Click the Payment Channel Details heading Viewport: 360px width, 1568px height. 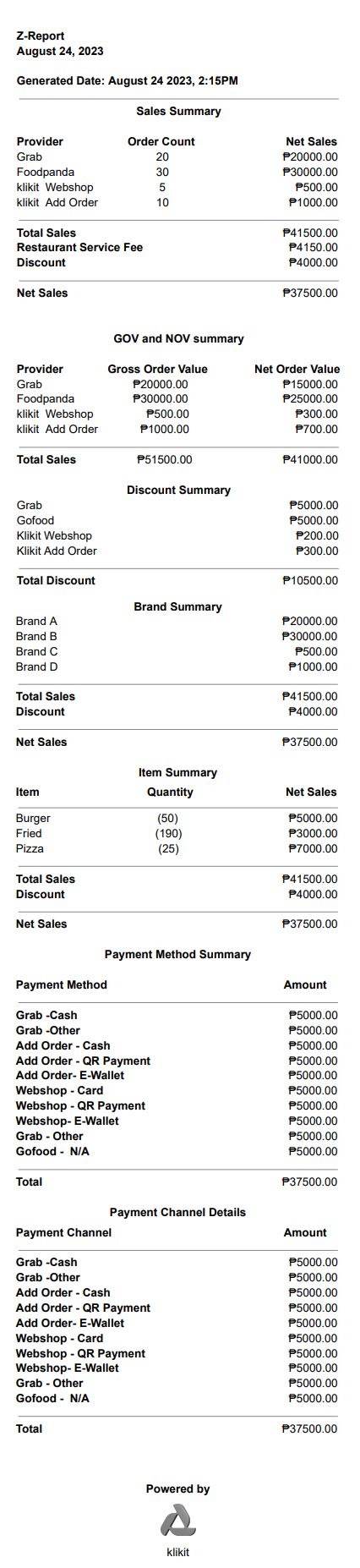point(177,1212)
